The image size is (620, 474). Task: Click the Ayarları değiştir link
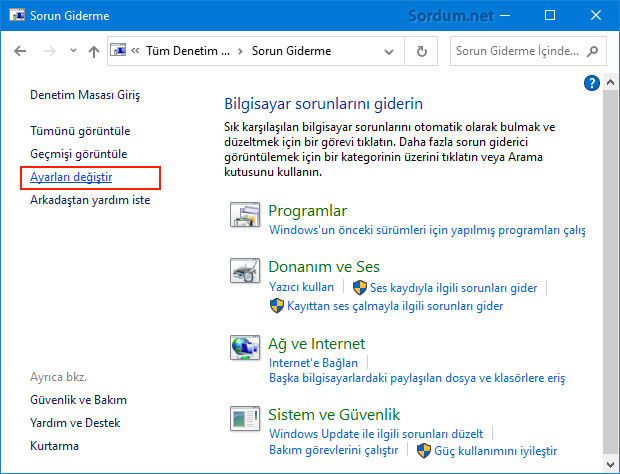[71, 177]
